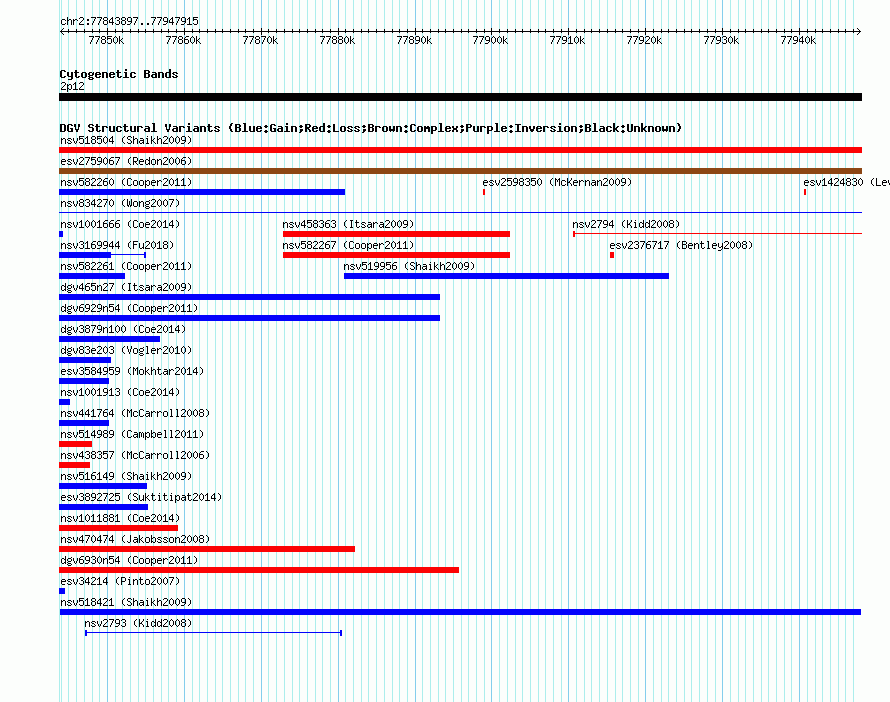Click the blue dgv465n27 gain bar
Image resolution: width=890 pixels, height=702 pixels.
click(x=249, y=297)
